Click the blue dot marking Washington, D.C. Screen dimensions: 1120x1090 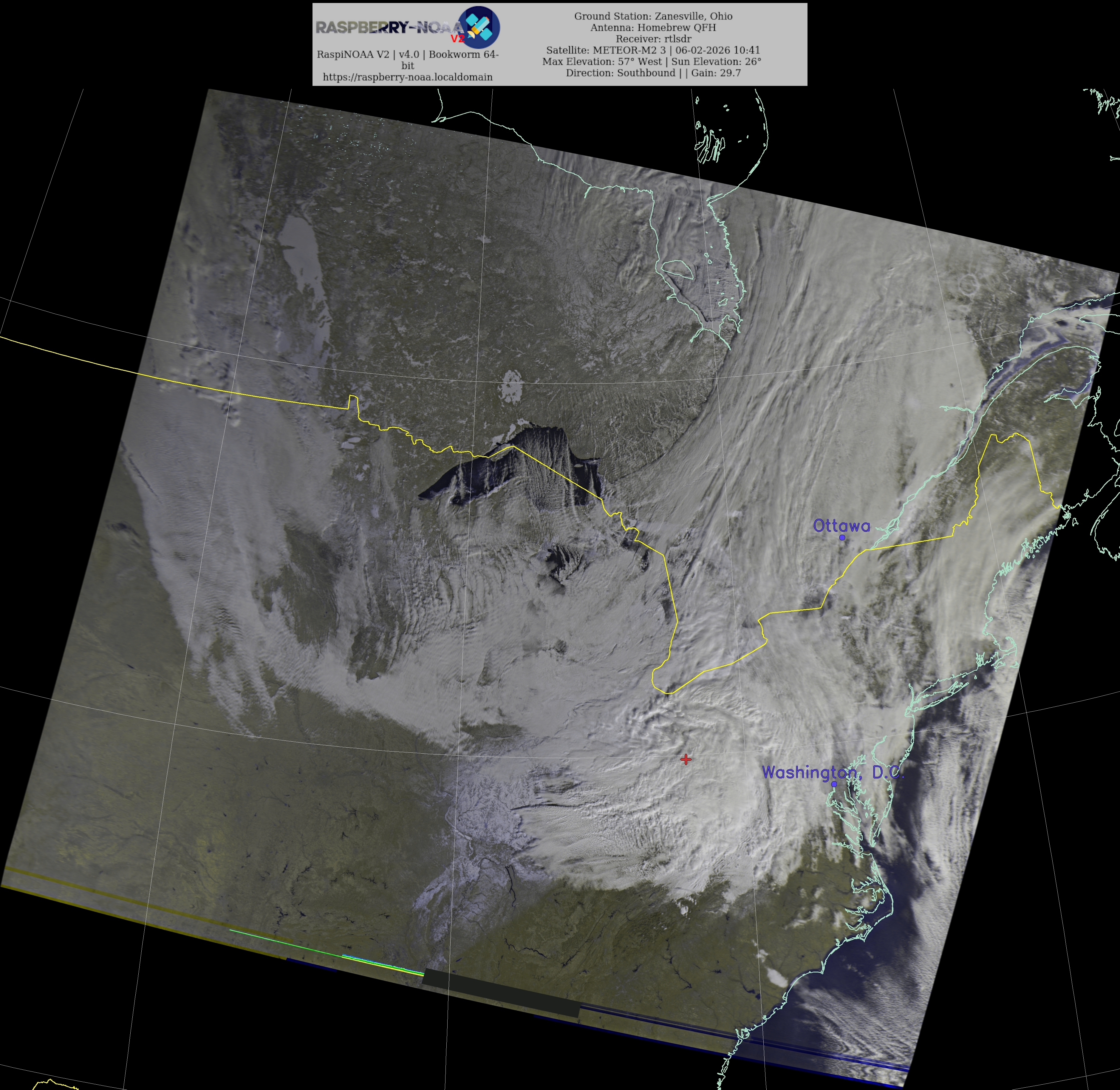[834, 784]
